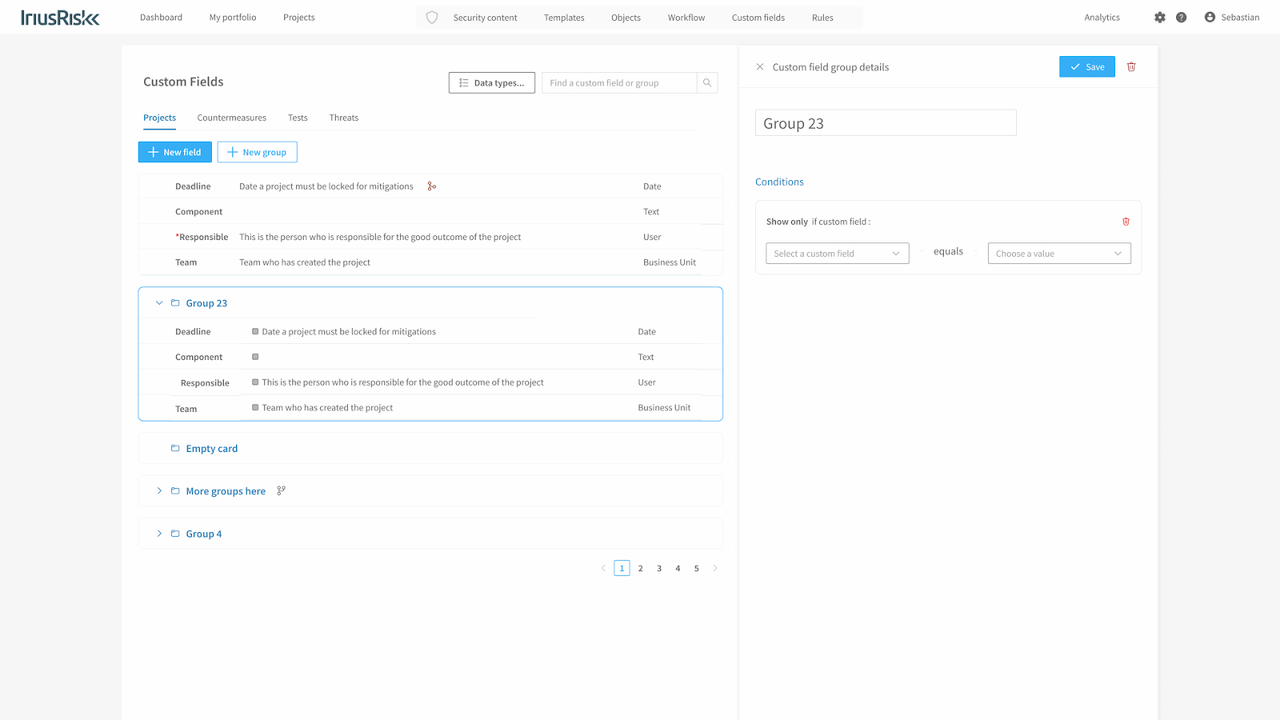Expand the More groups here group
1280x720 pixels.
pos(159,491)
